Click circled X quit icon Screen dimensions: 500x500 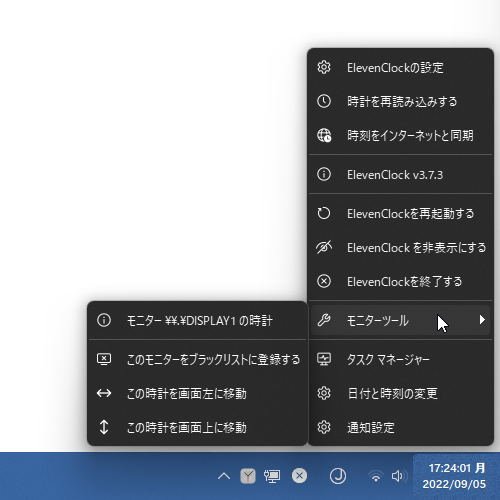click(324, 281)
